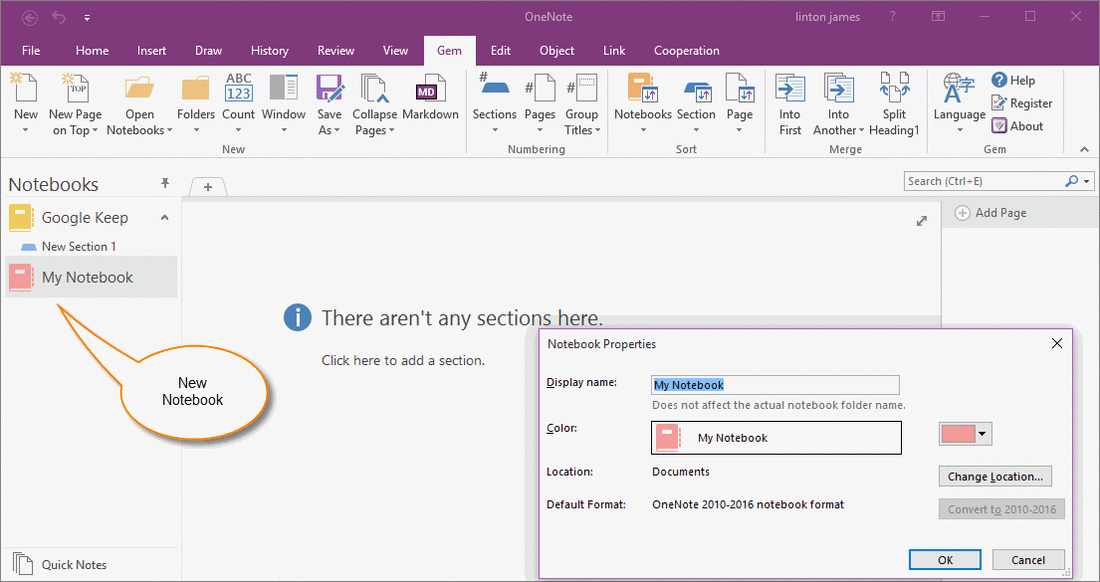Image resolution: width=1100 pixels, height=582 pixels.
Task: Click the Save As icon
Action: click(x=330, y=88)
